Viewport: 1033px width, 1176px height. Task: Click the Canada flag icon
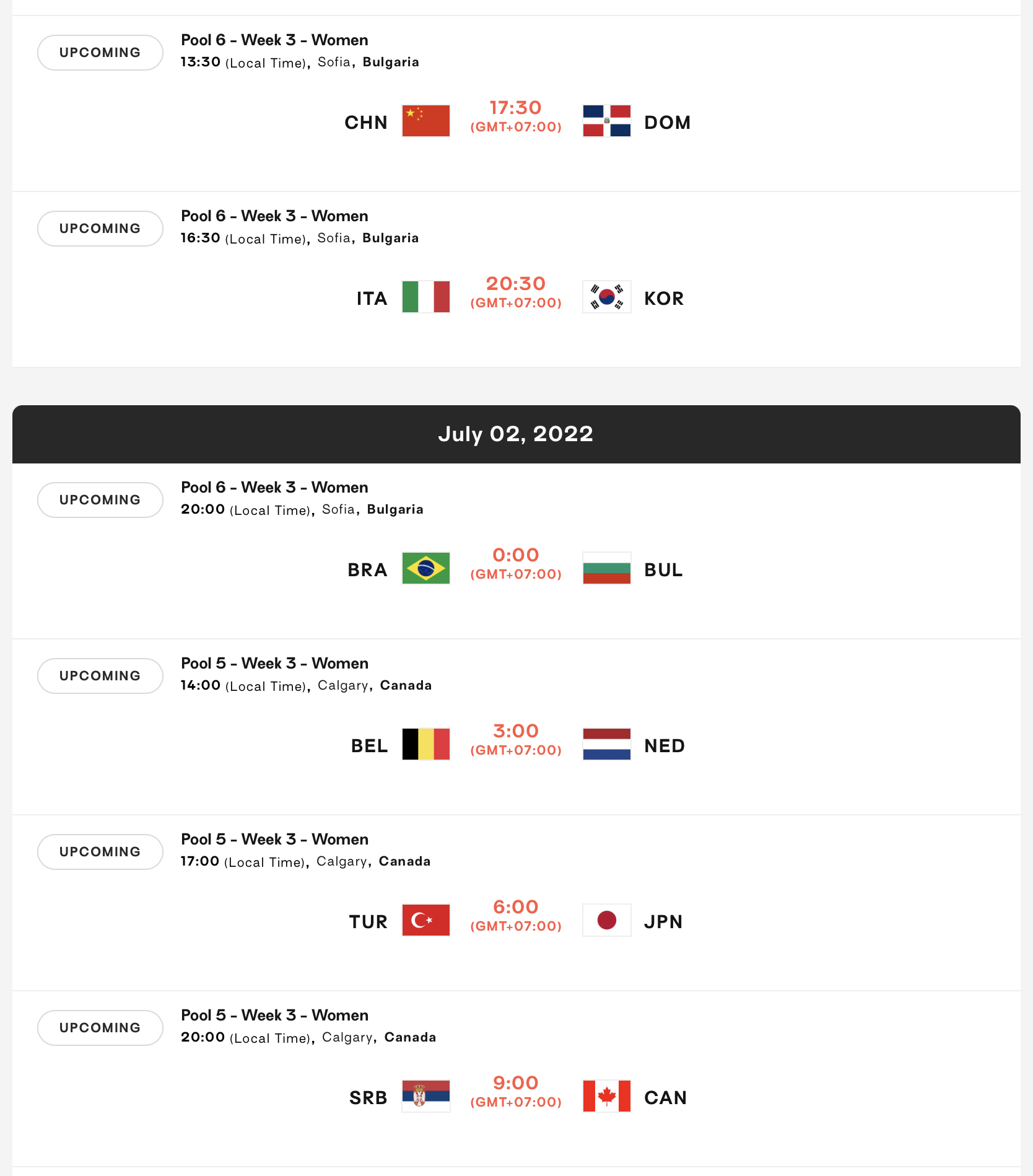[x=606, y=1096]
